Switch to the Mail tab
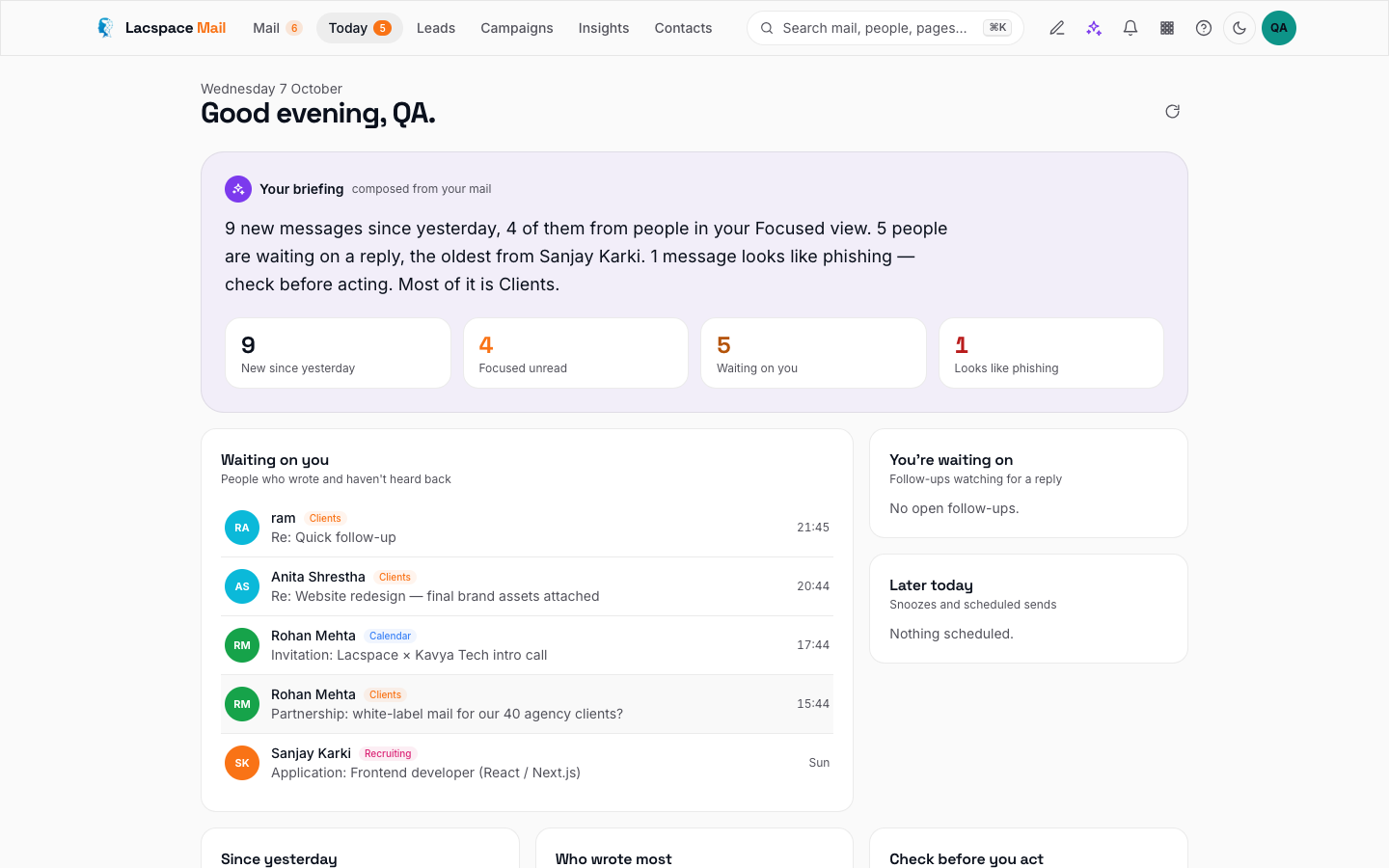This screenshot has height=868, width=1389. pos(278,28)
